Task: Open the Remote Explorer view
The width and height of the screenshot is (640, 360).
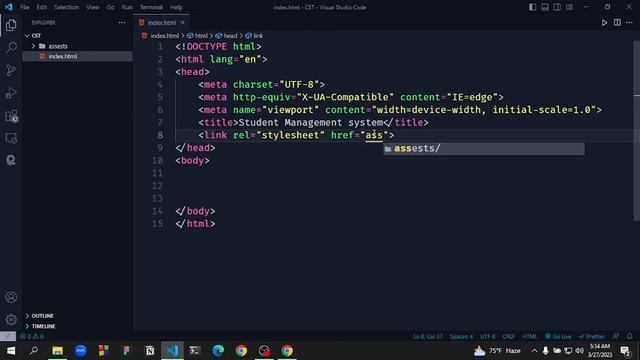Action: [x=11, y=138]
